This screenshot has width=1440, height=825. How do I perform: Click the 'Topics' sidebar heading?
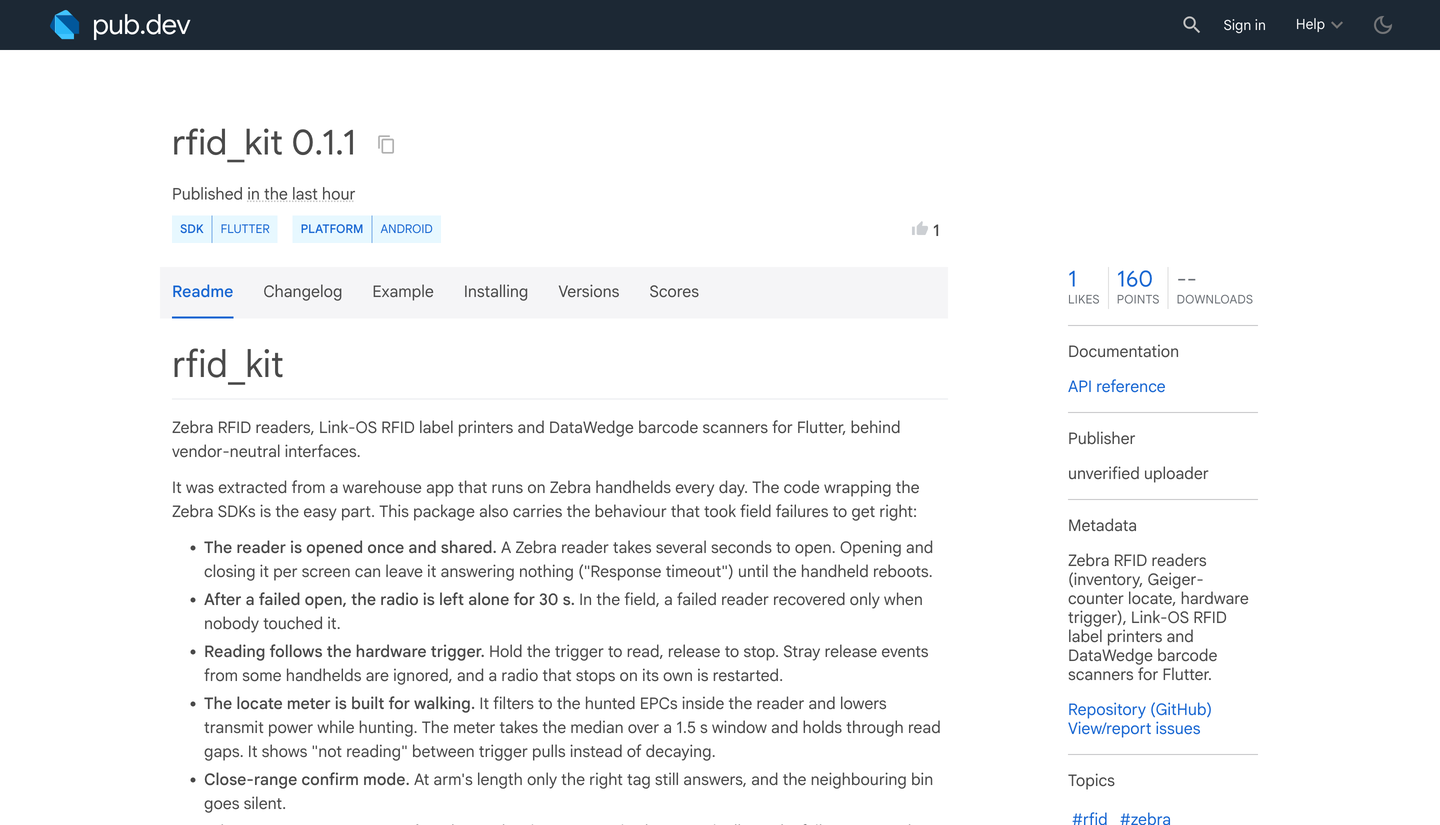pos(1091,780)
